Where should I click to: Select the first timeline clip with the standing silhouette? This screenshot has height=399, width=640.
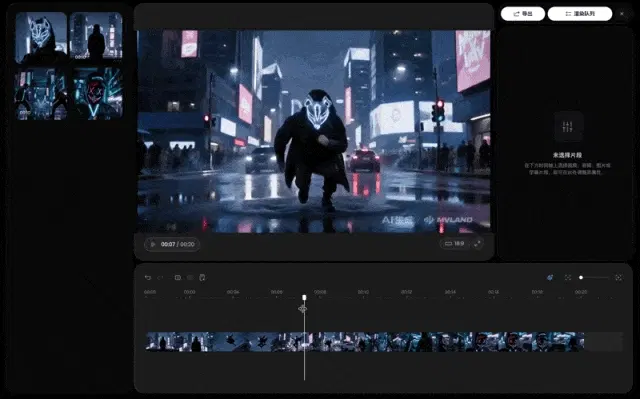click(180, 341)
